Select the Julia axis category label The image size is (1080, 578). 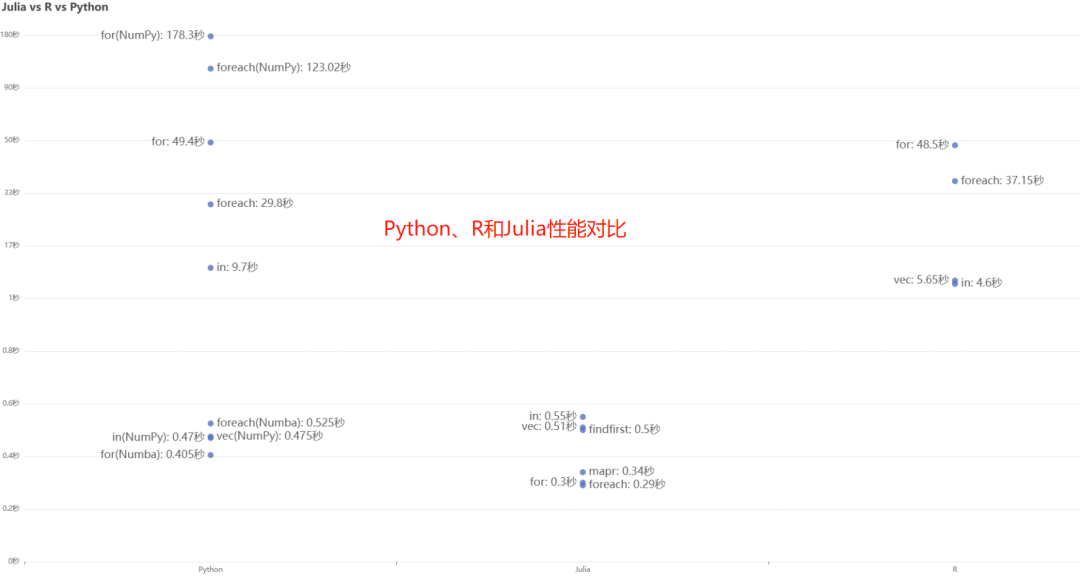pyautogui.click(x=582, y=568)
